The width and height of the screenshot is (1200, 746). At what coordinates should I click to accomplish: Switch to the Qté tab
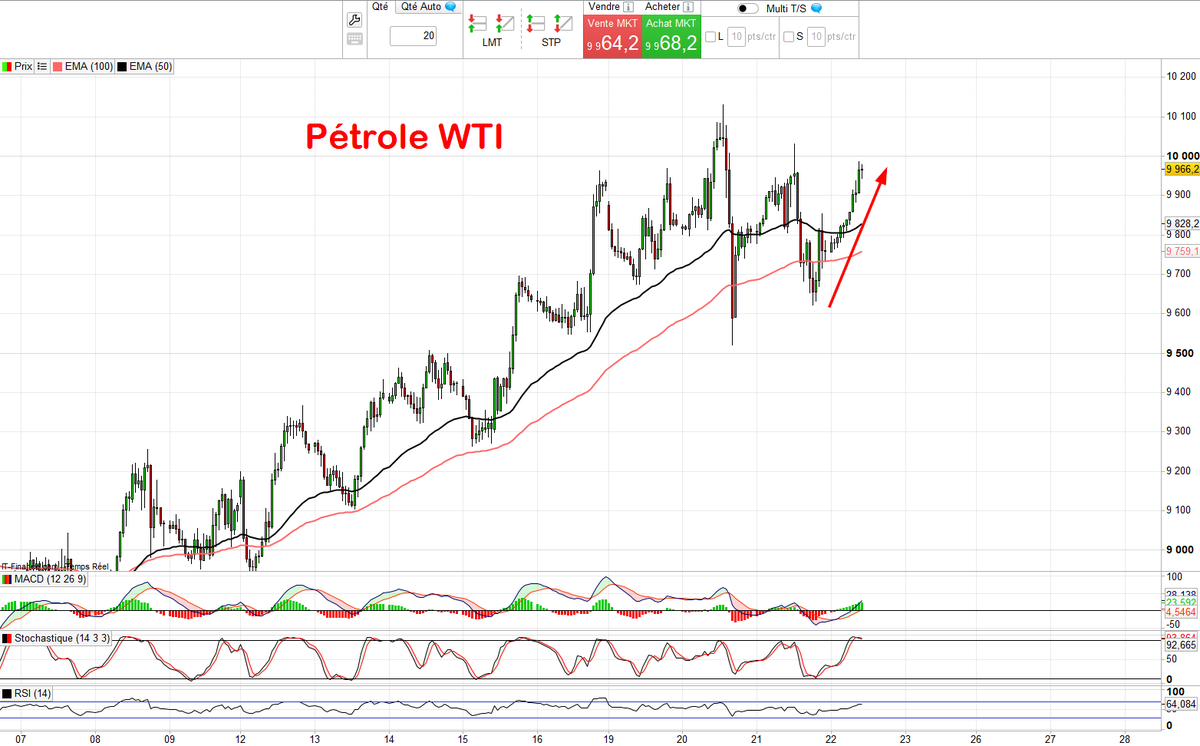(380, 6)
